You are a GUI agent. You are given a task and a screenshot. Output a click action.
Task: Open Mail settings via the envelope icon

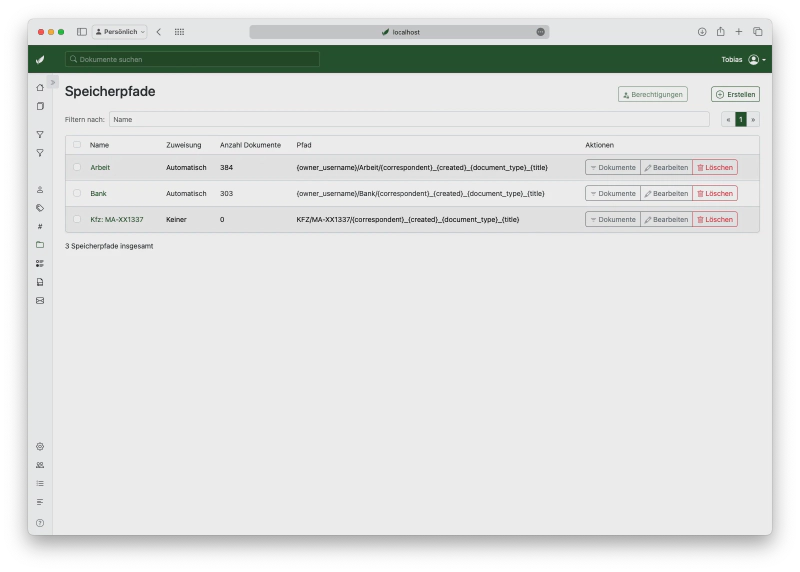(40, 300)
